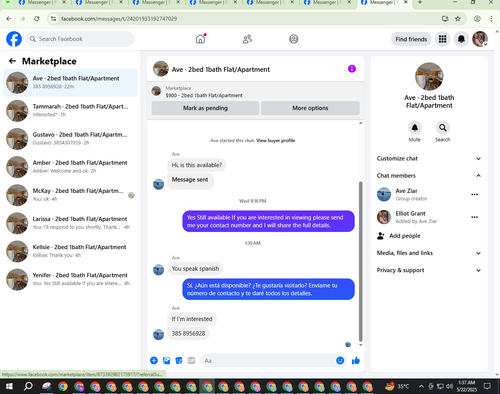Image resolution: width=500 pixels, height=394 pixels.
Task: Go to the Home feed icon
Action: (x=200, y=39)
